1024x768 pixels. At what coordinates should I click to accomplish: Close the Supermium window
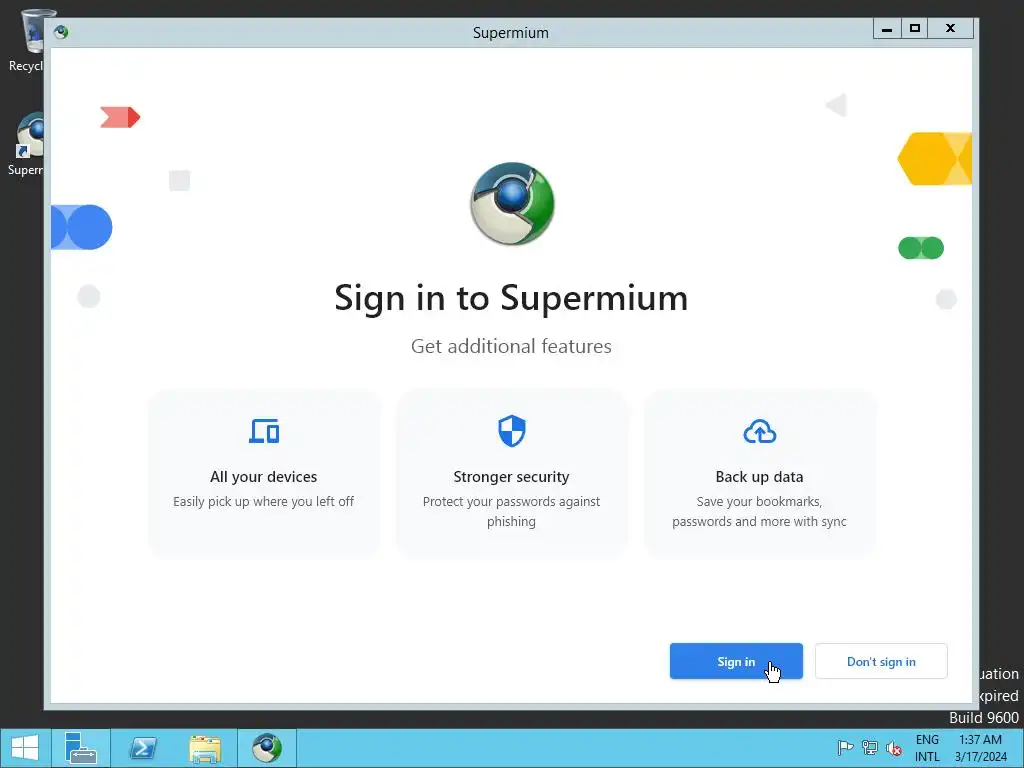tap(951, 29)
